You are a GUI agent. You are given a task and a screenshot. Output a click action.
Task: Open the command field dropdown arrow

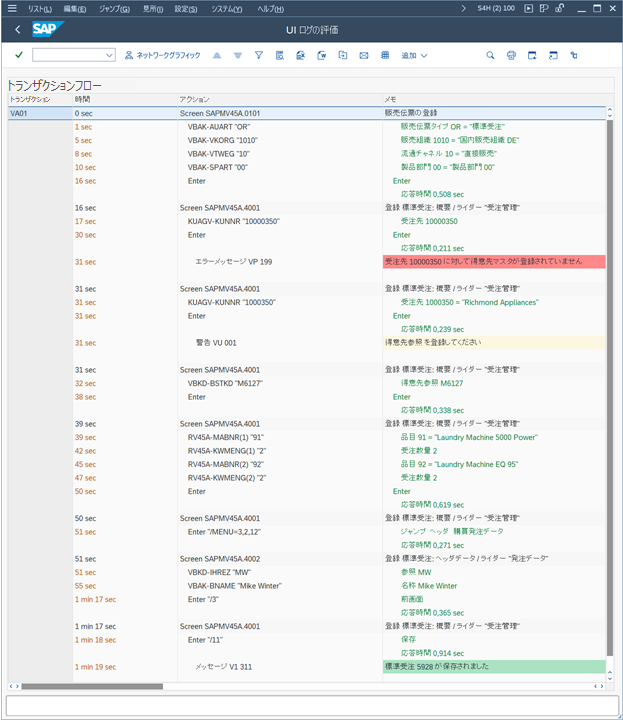click(108, 55)
